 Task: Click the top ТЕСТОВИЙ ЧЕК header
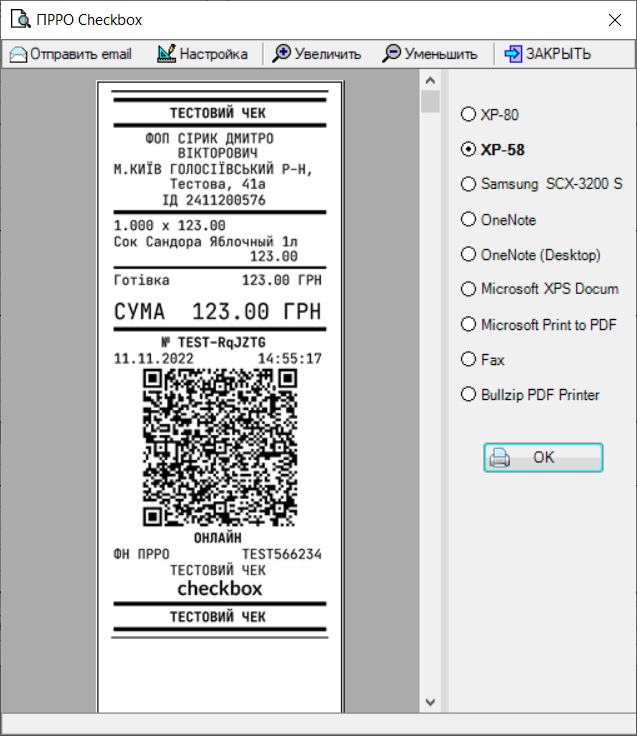[x=218, y=113]
